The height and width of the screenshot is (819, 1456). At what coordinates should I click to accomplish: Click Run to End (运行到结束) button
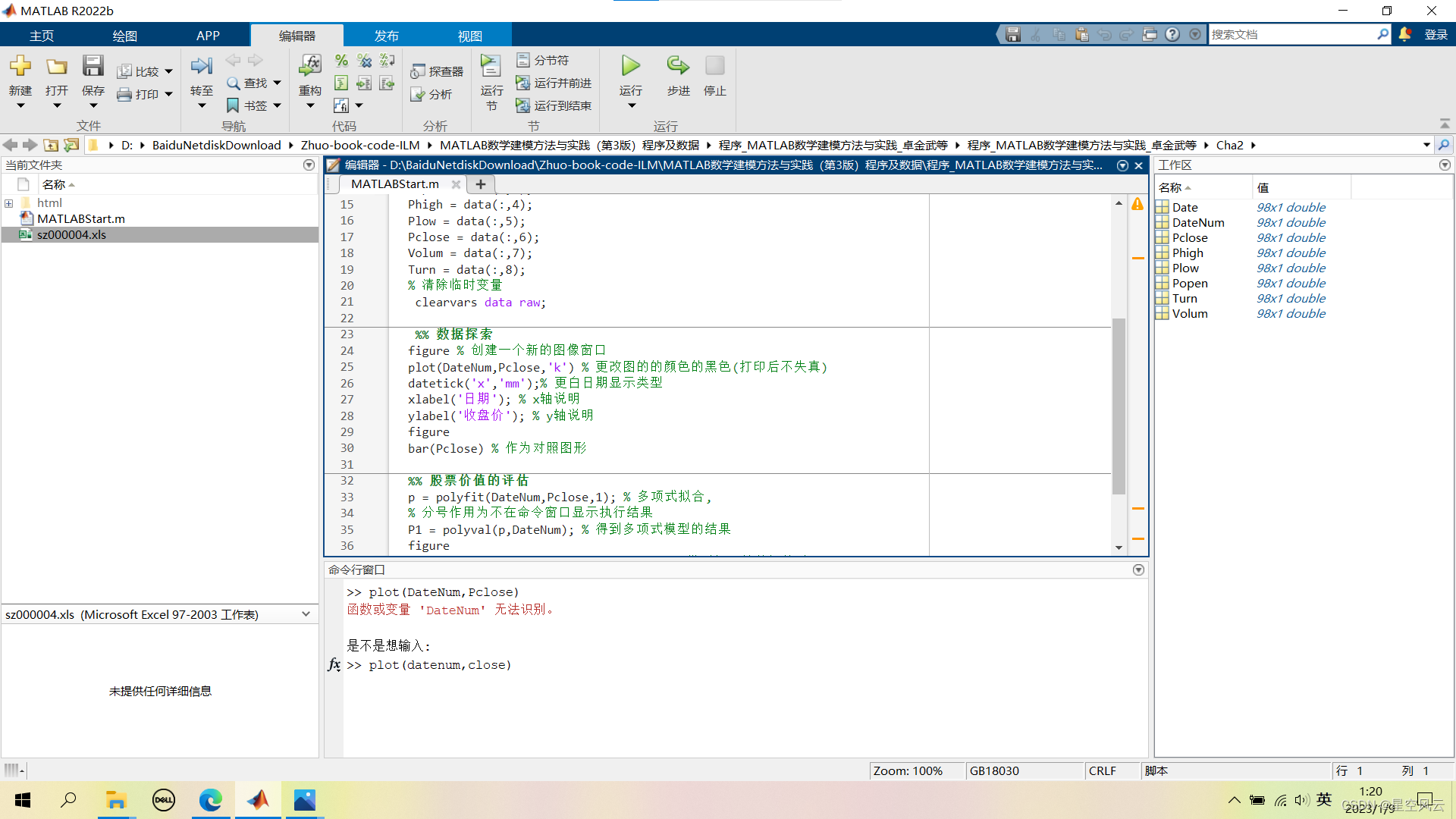click(554, 105)
